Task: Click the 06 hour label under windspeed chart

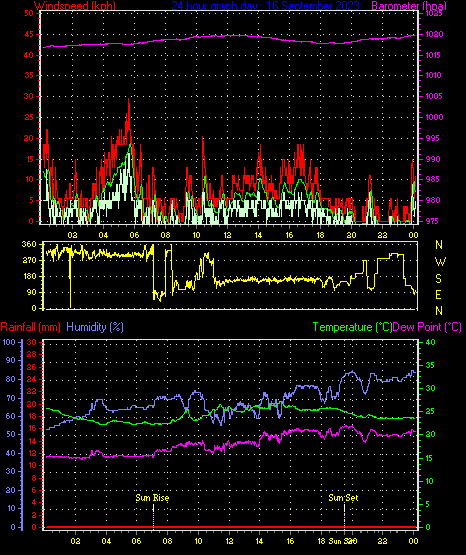Action: tap(134, 235)
